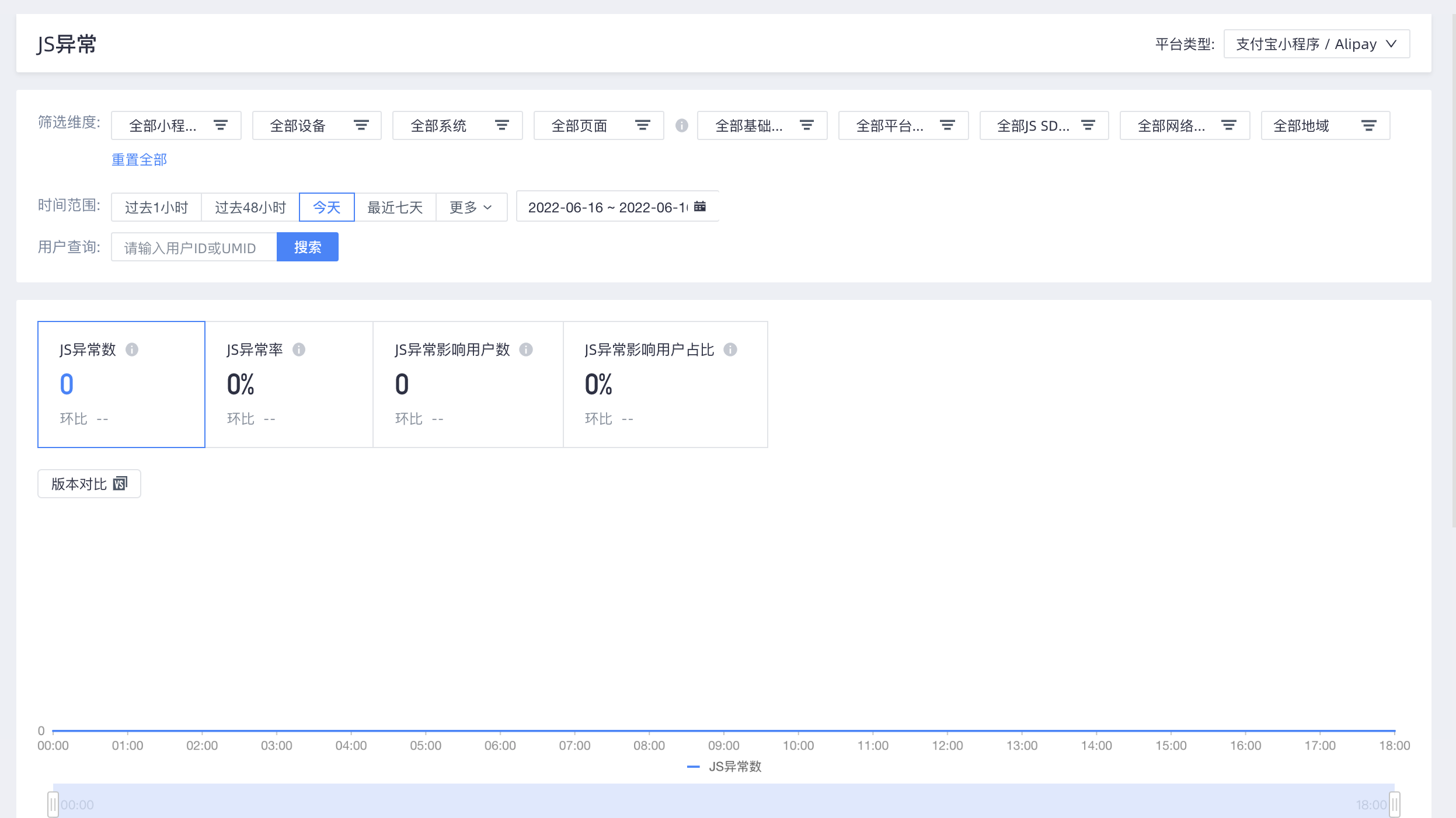This screenshot has width=1456, height=818.
Task: Click info icon next to JS异常影响用户占比
Action: (730, 349)
